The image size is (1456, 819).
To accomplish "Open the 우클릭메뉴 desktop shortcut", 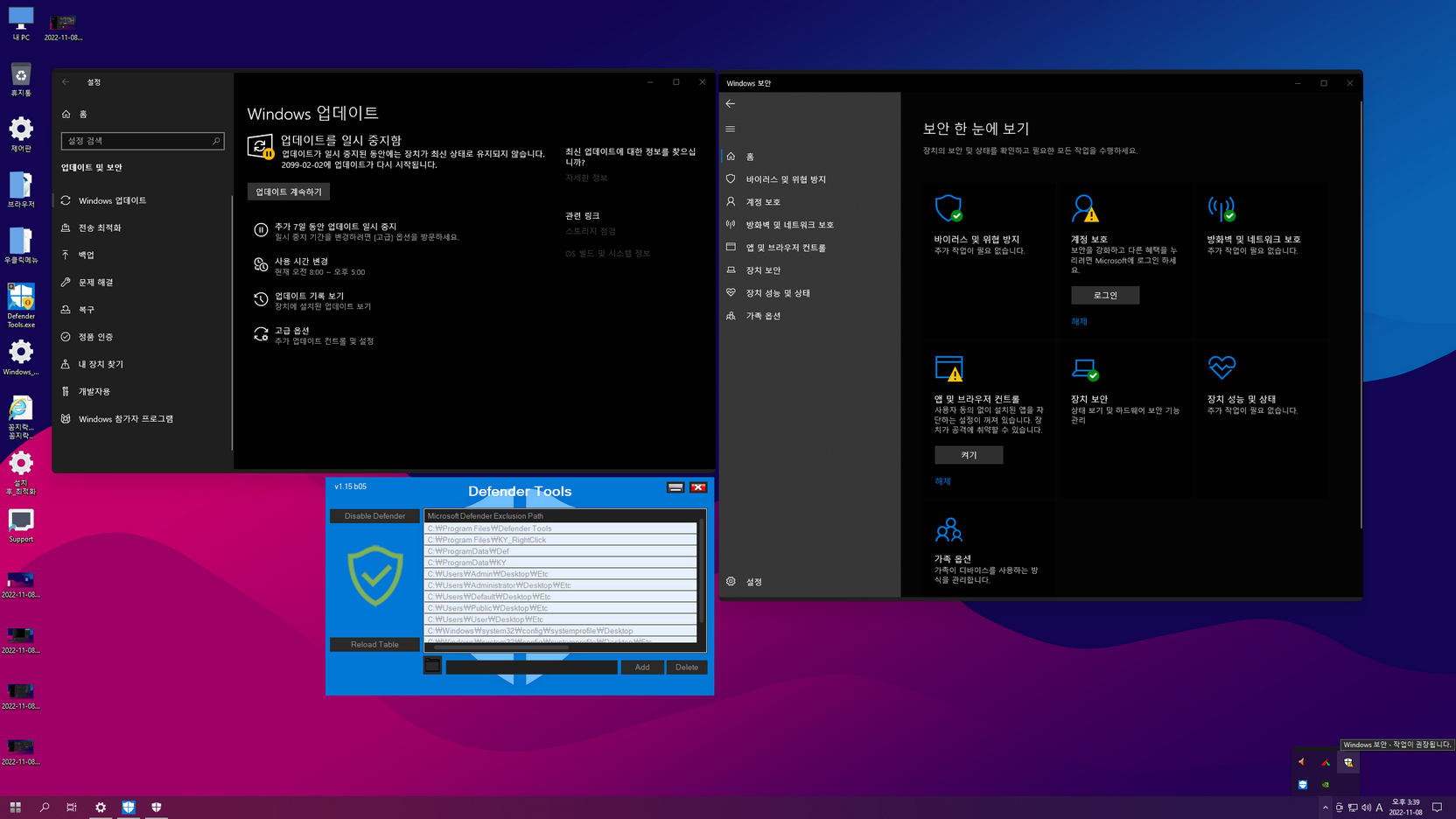I will pos(21,246).
